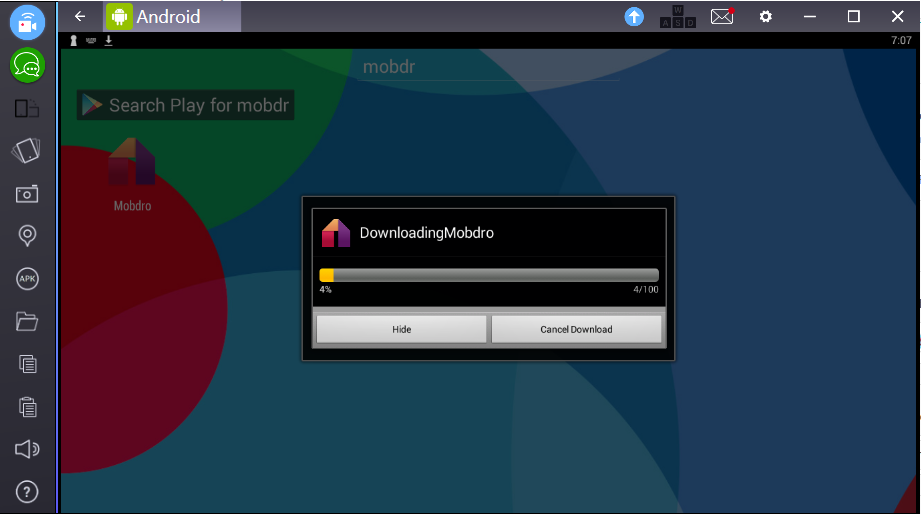Click the 7:07 clock in status bar

901,40
